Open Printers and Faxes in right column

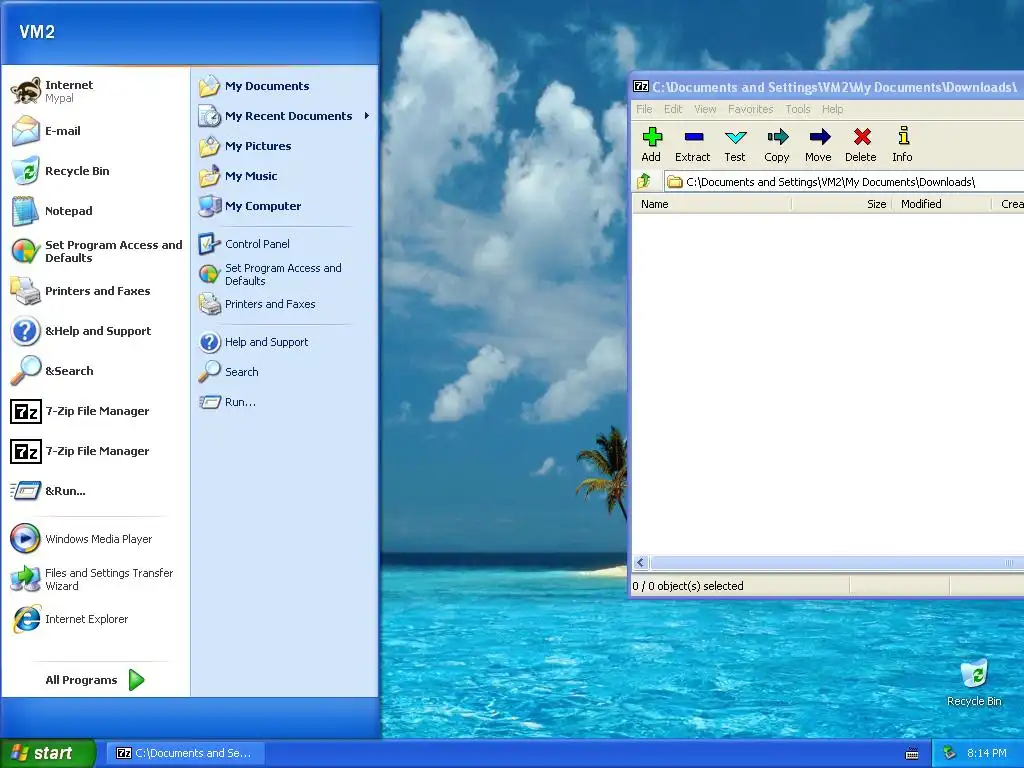point(285,304)
